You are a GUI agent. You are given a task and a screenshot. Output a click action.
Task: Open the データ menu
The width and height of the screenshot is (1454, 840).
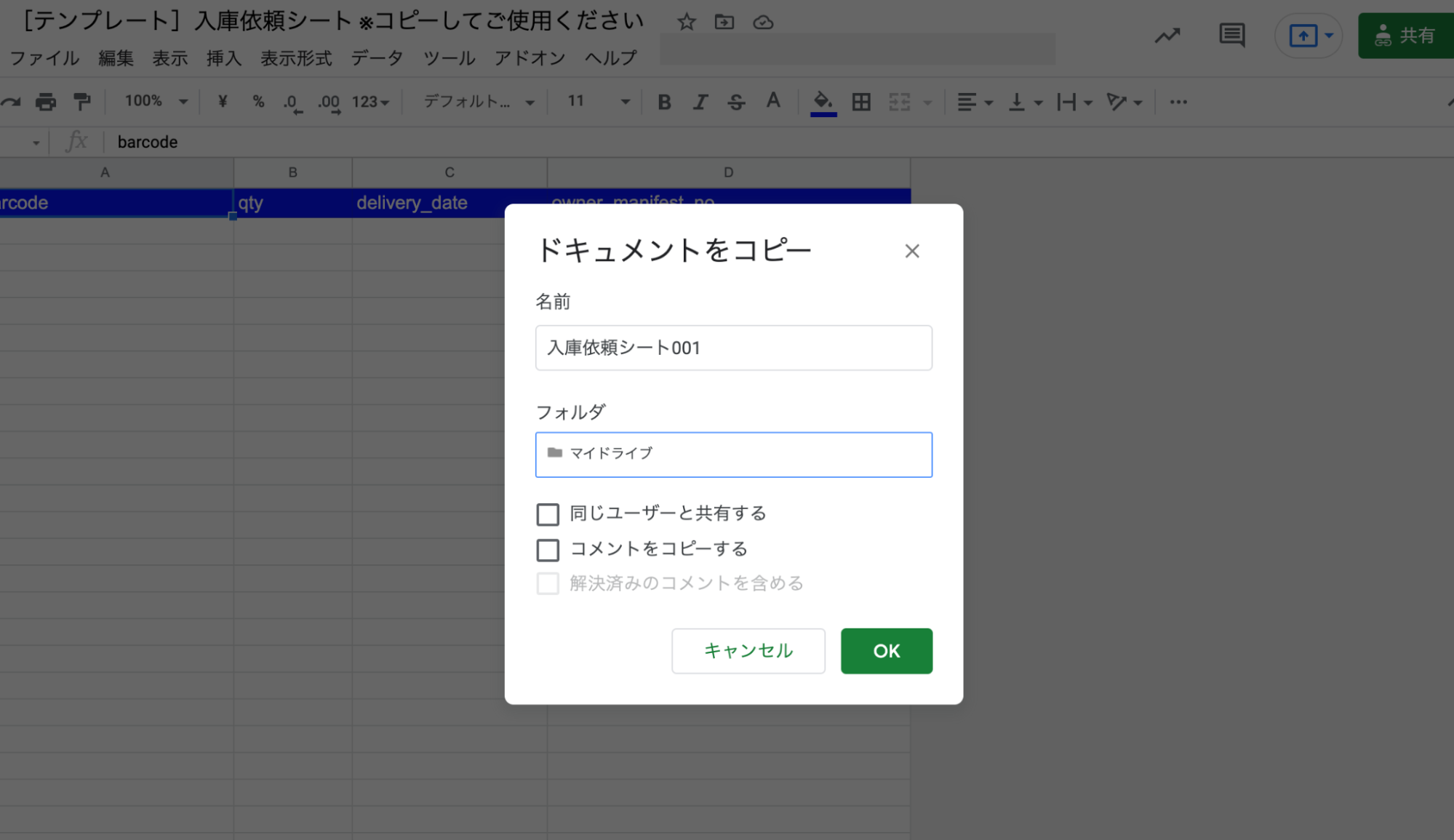point(376,58)
